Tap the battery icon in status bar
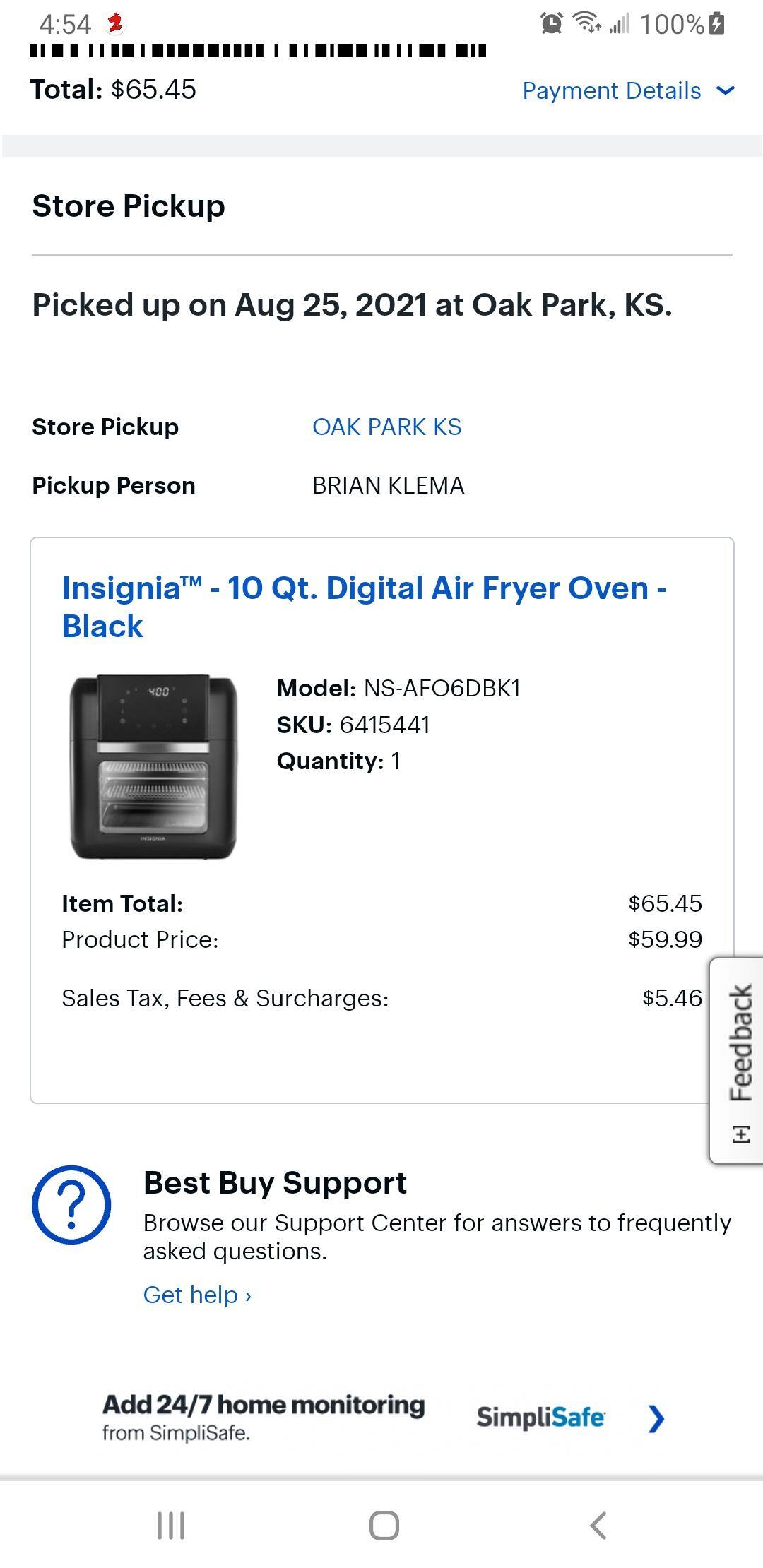 716,24
